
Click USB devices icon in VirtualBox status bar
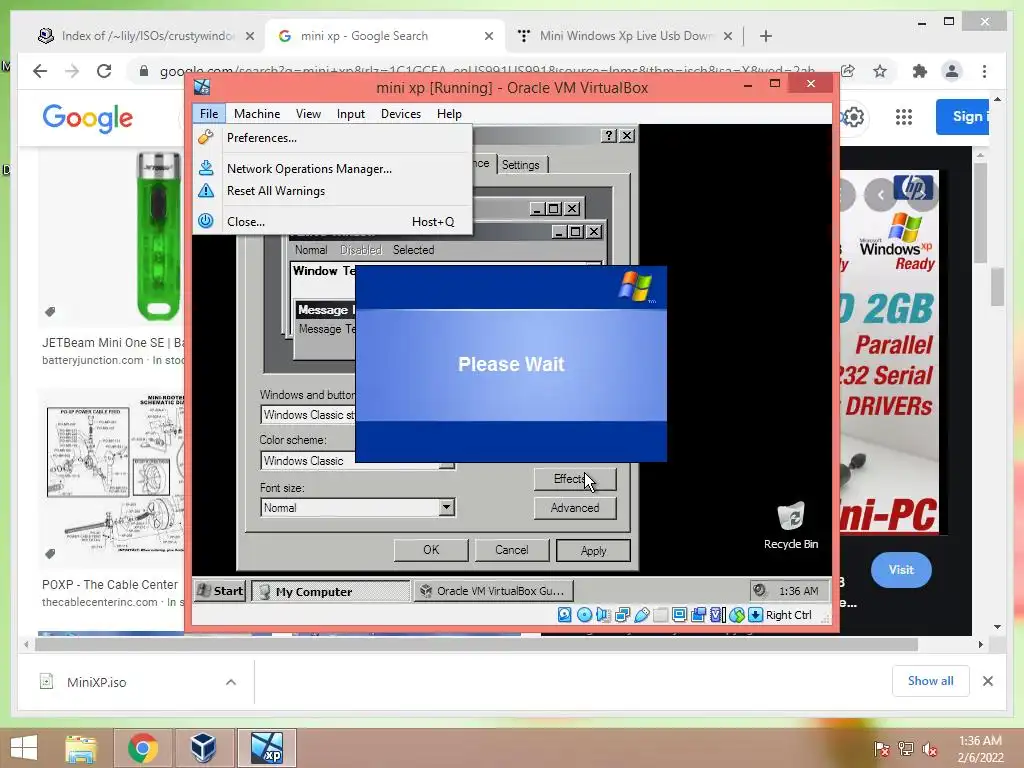641,615
